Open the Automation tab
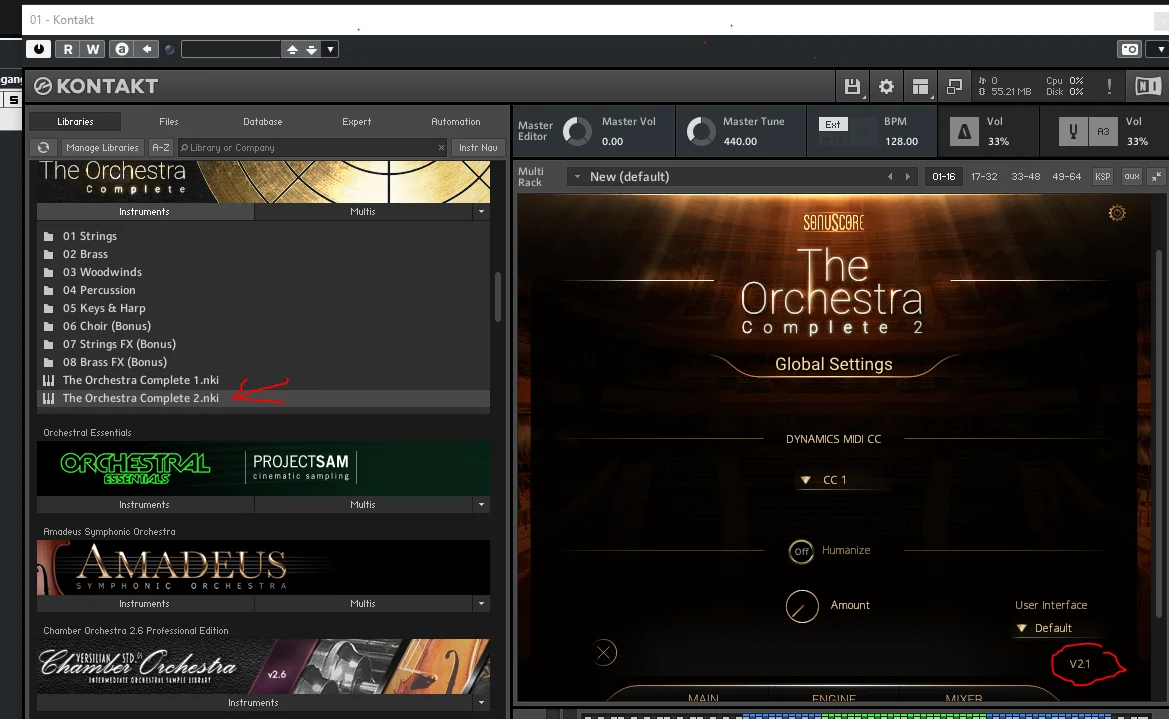Screen dimensions: 1169x719 [456, 122]
